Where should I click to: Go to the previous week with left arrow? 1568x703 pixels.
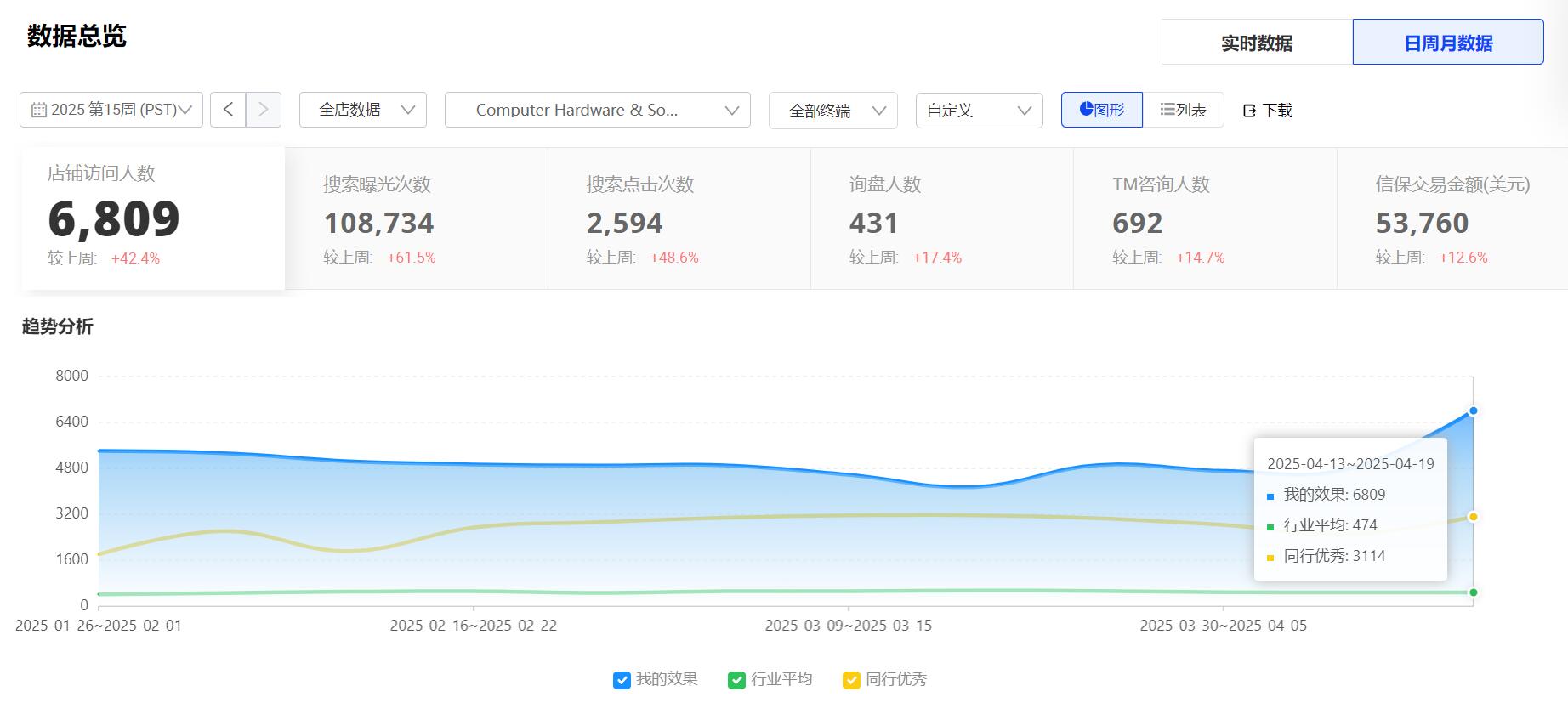pyautogui.click(x=228, y=110)
